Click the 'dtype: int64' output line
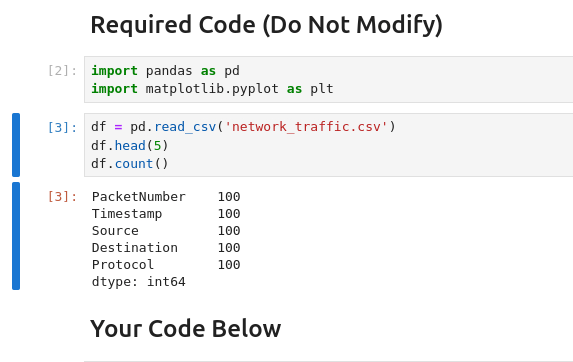573x362 pixels. [x=138, y=282]
